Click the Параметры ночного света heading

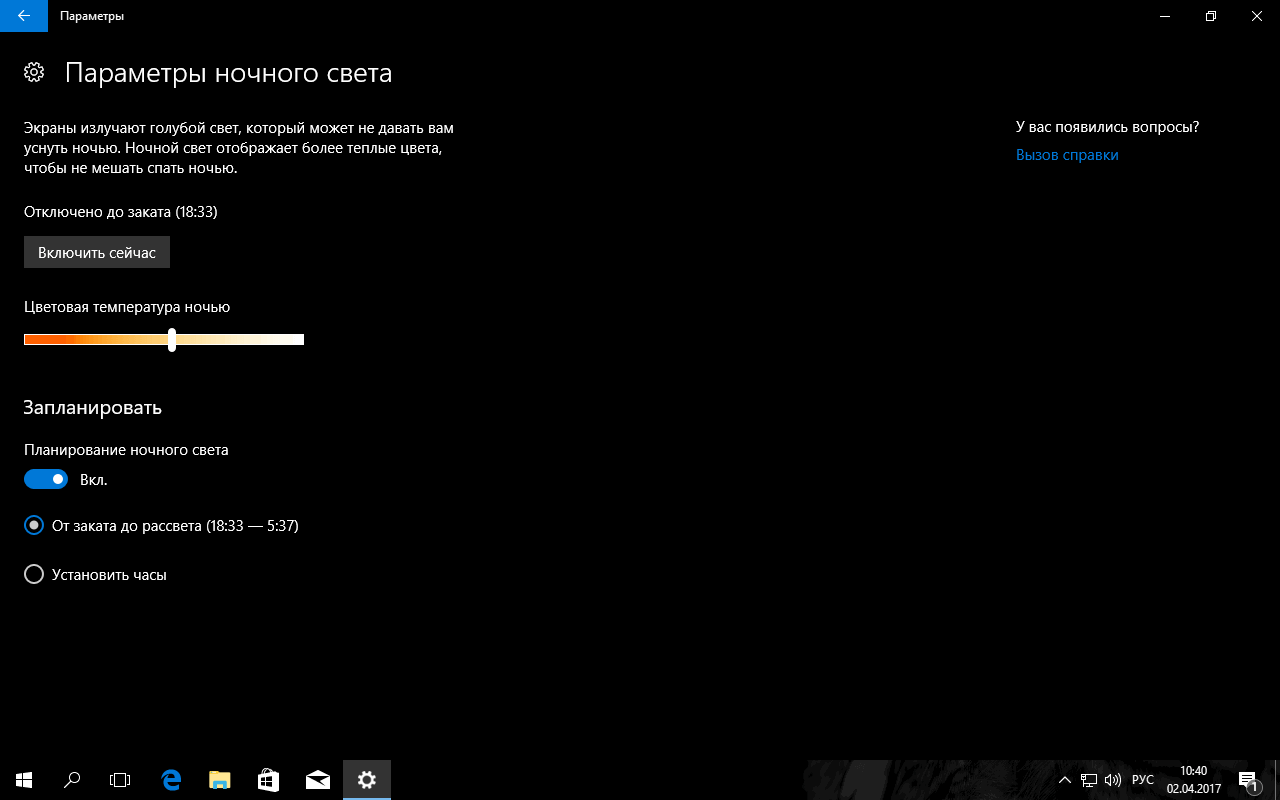point(228,73)
